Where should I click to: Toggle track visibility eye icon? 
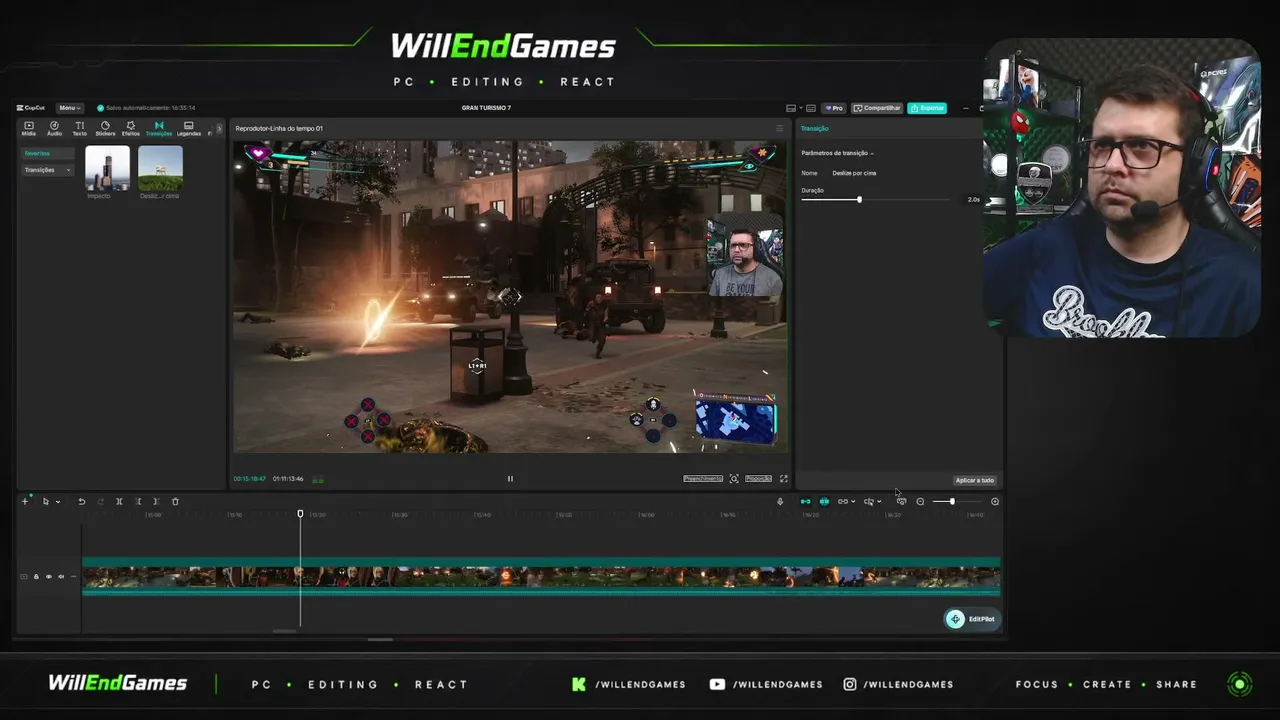(x=48, y=576)
